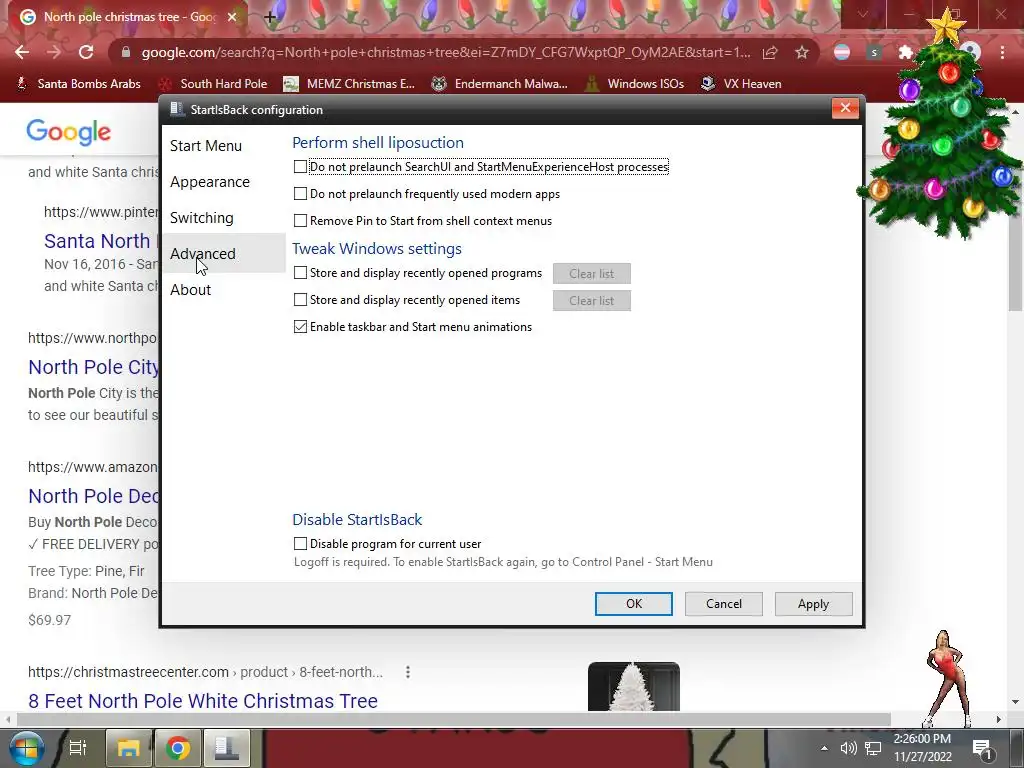
Task: Enable Remove Pin to Start from context menus
Action: click(x=300, y=221)
